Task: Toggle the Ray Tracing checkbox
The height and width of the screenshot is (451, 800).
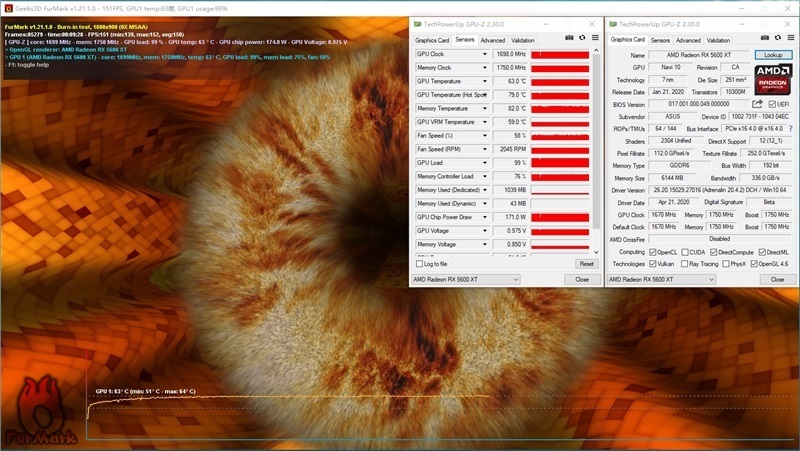Action: click(x=685, y=264)
